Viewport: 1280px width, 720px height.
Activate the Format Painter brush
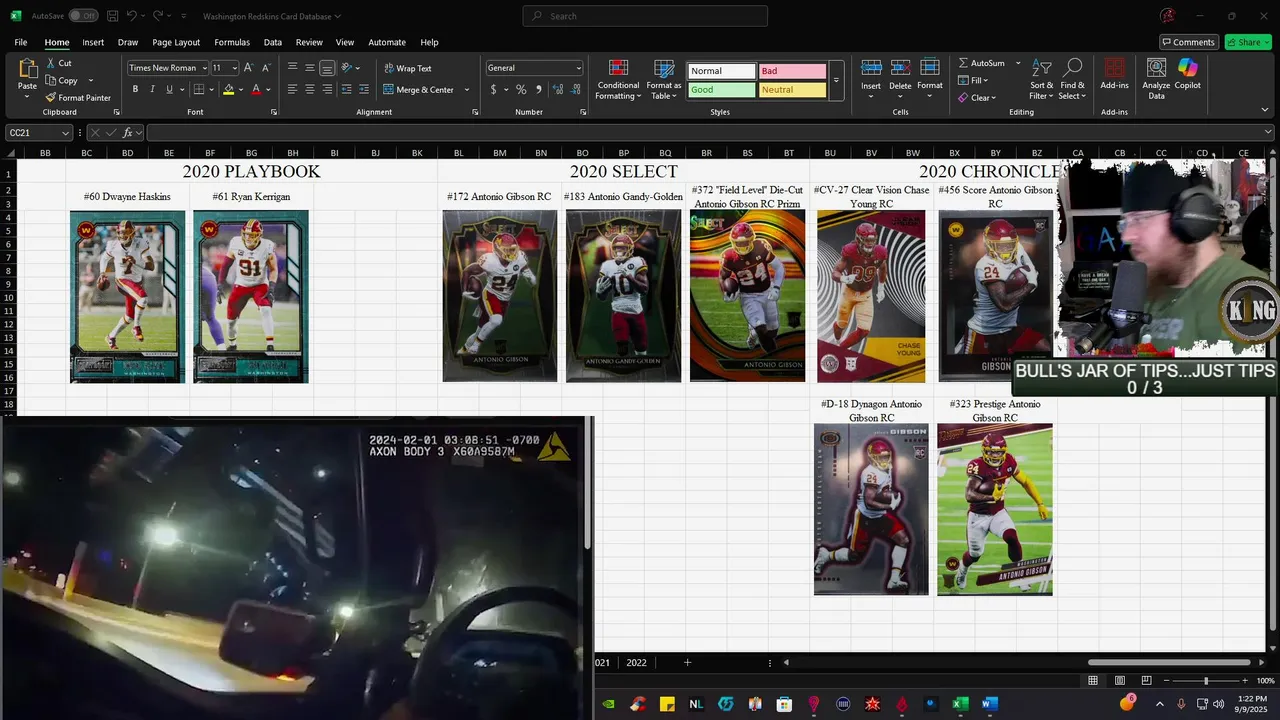tap(51, 98)
